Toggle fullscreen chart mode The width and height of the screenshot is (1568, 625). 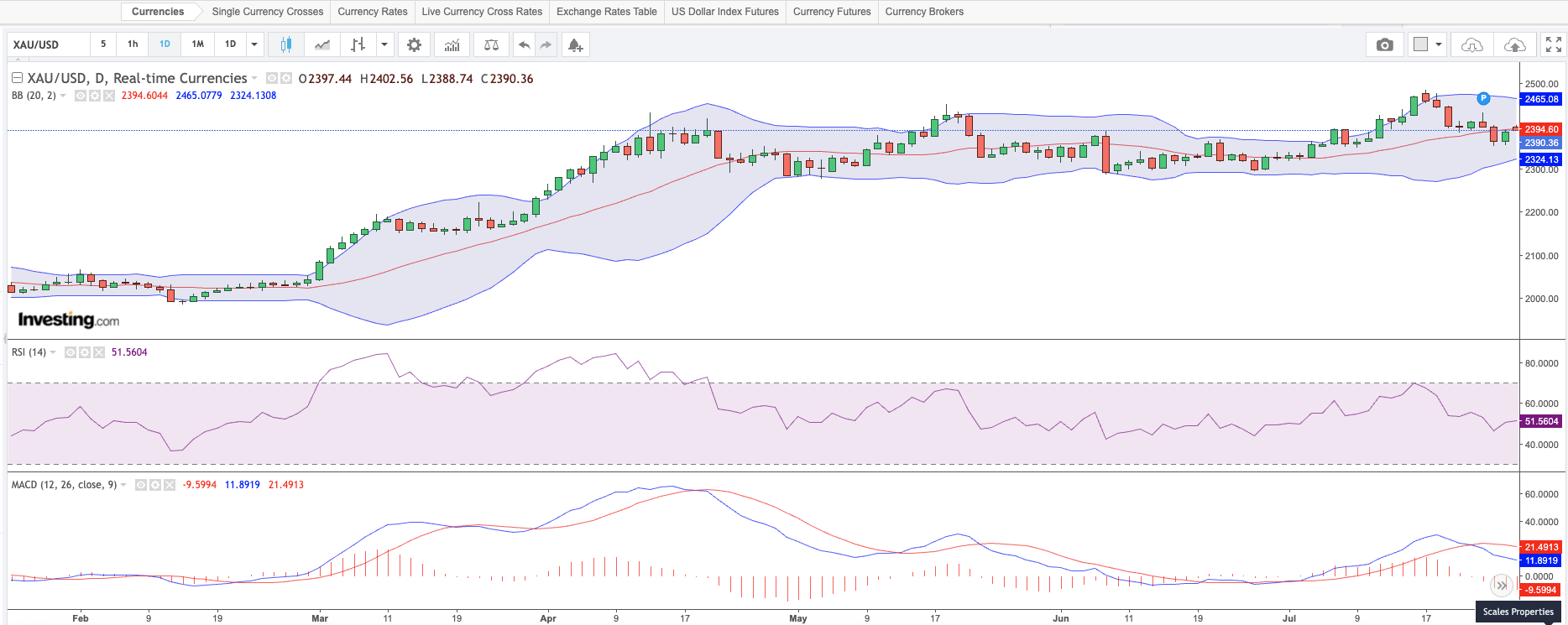point(1554,44)
